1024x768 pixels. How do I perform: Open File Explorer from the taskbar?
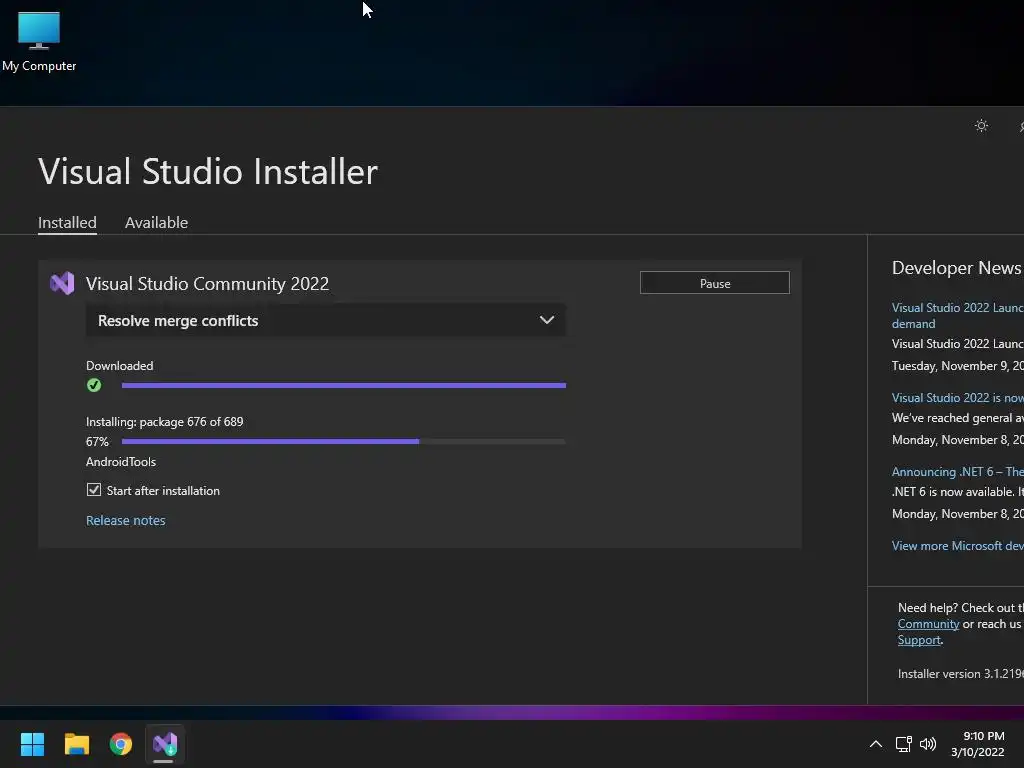click(x=76, y=744)
